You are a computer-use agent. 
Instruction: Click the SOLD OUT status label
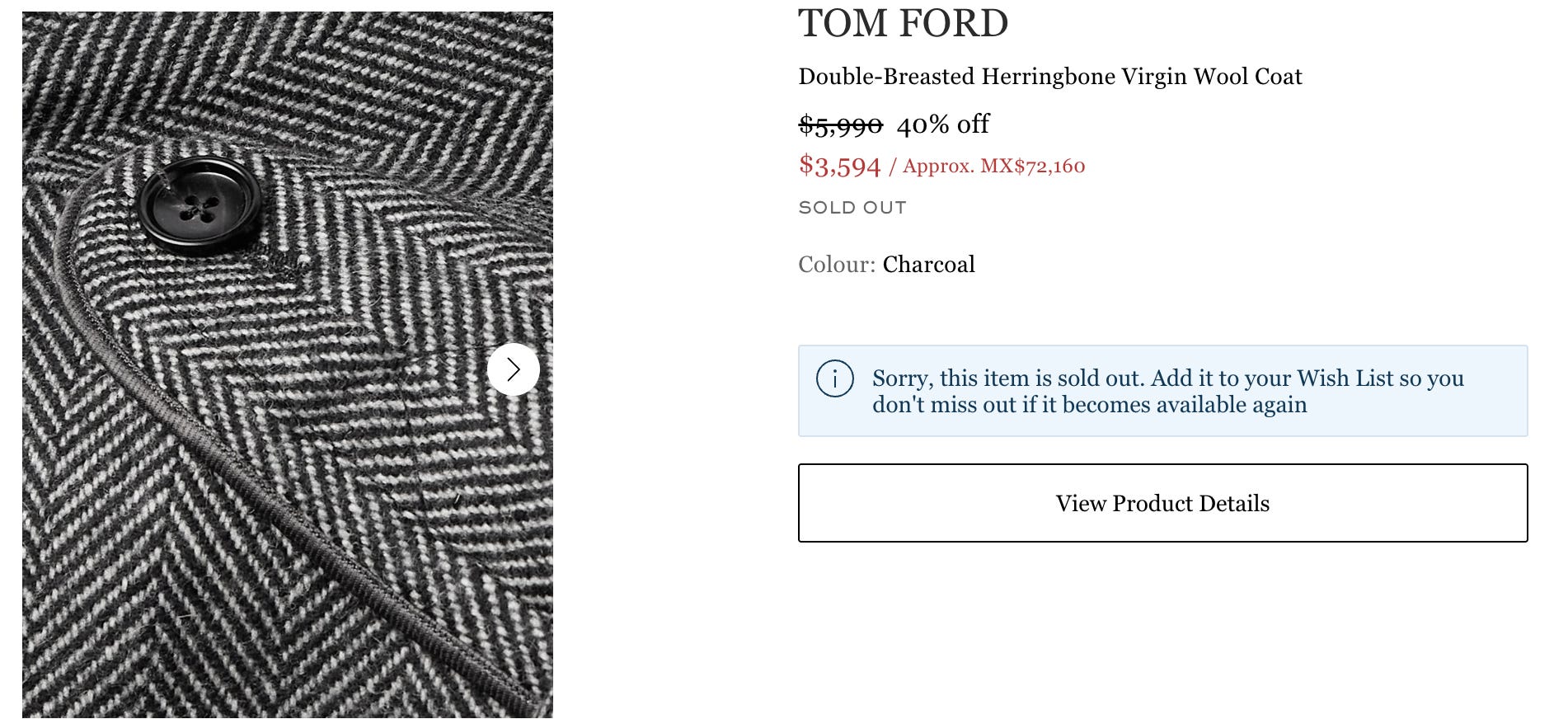click(x=852, y=208)
